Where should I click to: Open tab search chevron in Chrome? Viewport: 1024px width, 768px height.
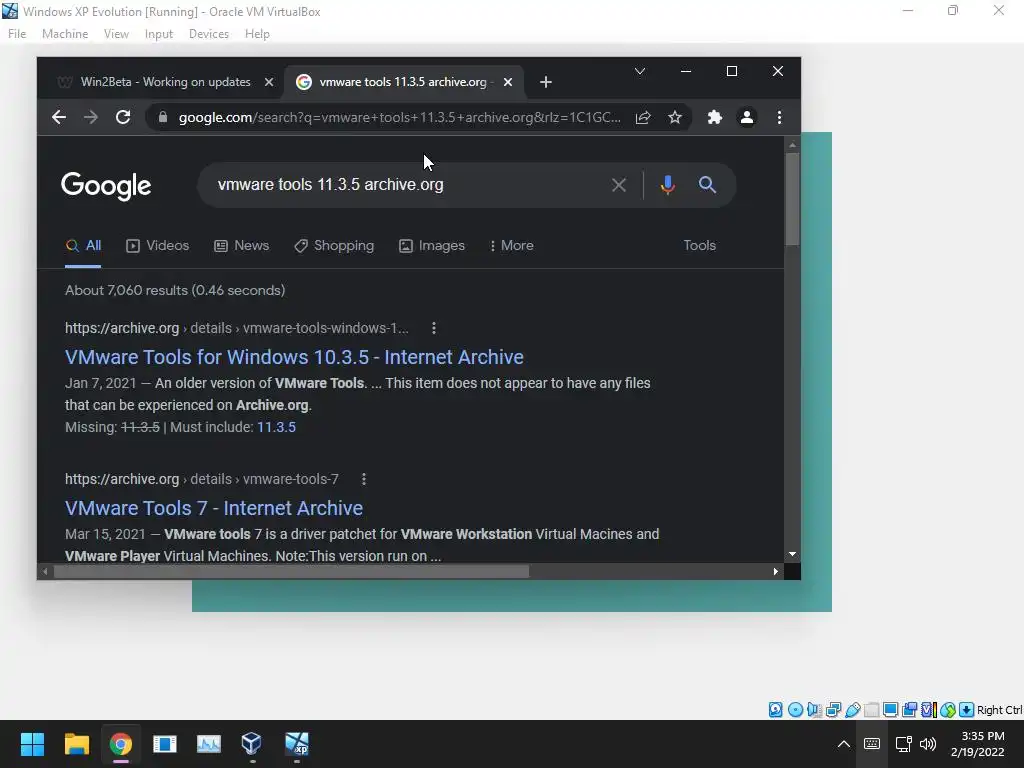(640, 71)
